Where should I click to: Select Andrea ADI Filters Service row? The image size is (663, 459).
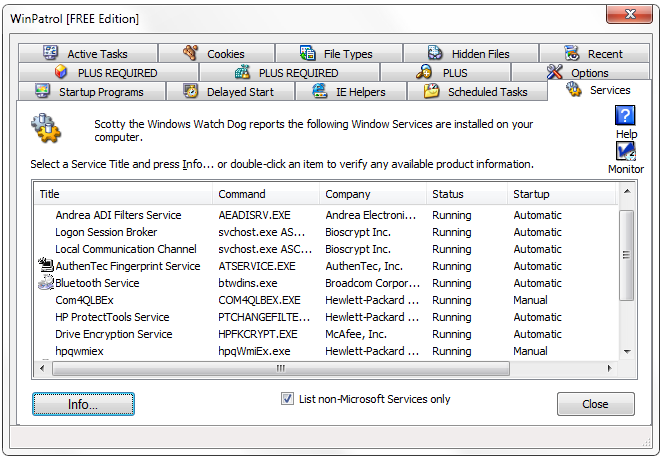coord(326,215)
